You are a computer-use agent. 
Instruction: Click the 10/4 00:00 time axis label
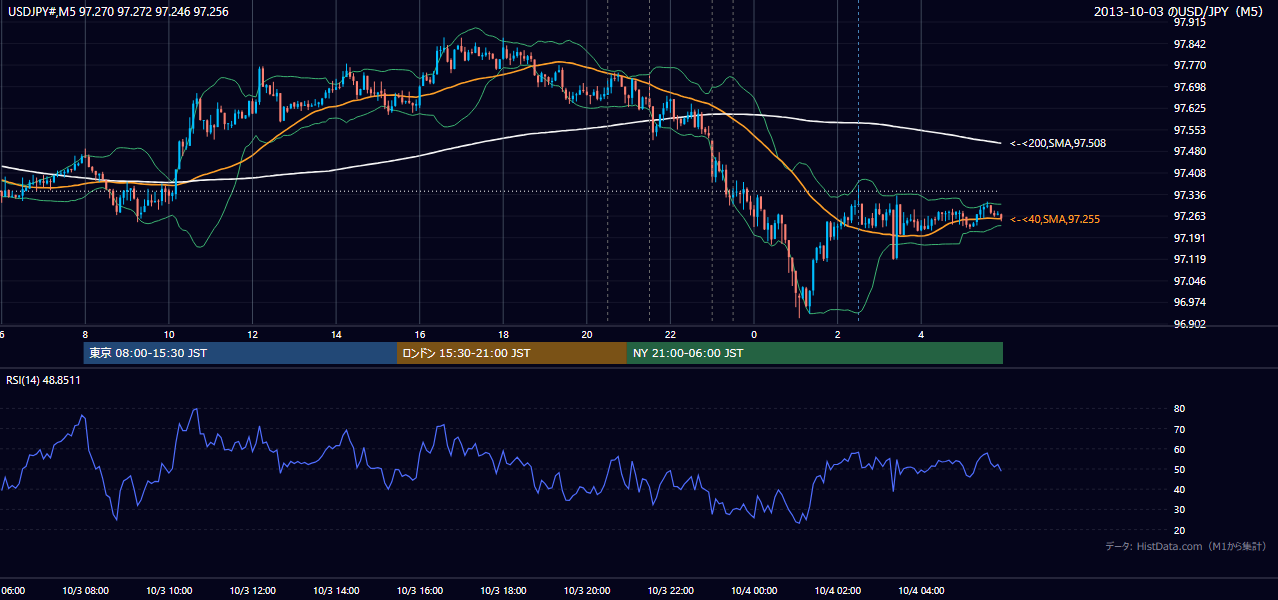tap(754, 591)
